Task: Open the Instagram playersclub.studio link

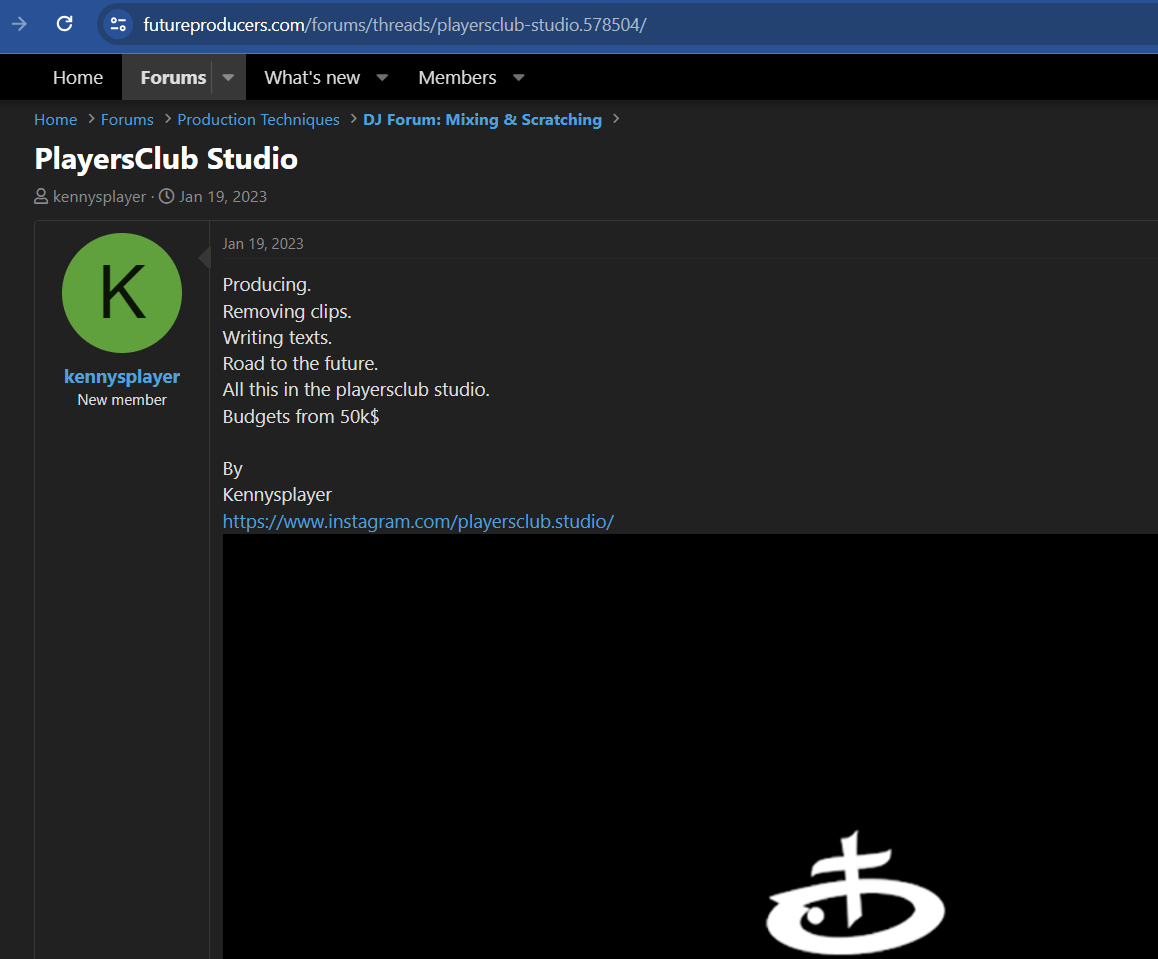Action: 418,521
